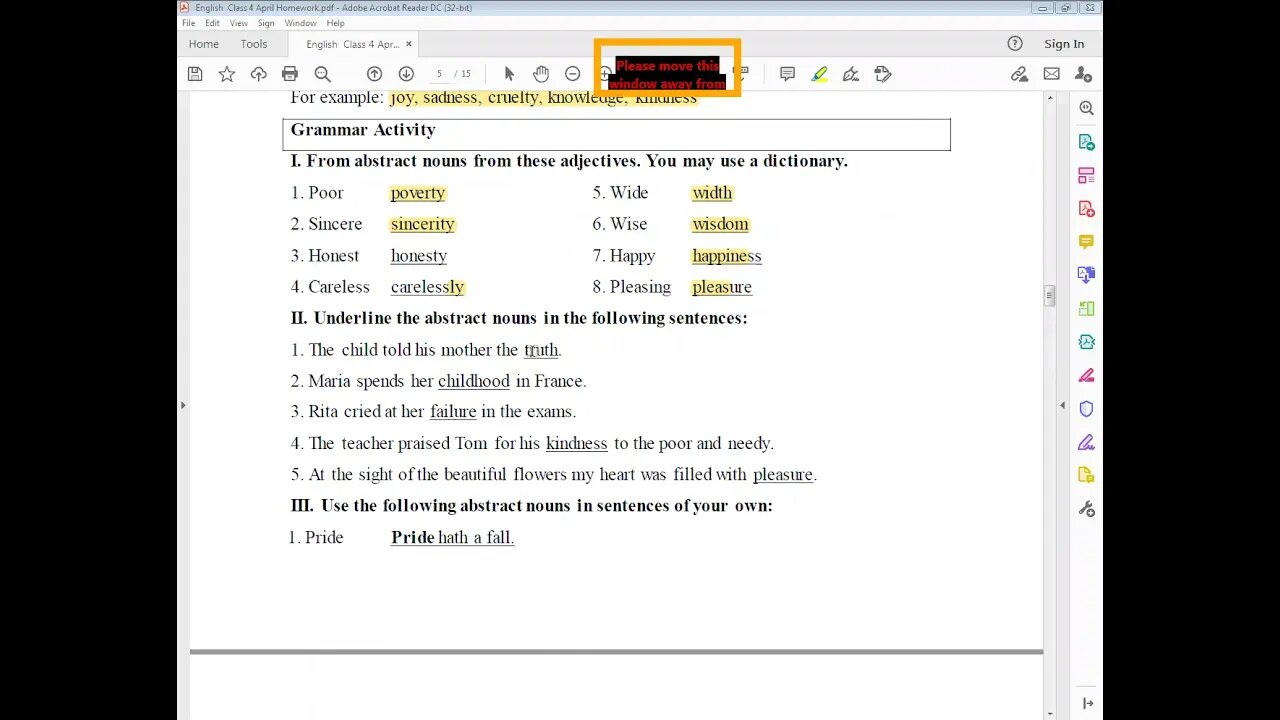1280x720 pixels.
Task: Collapse the right tools pane arrow
Action: click(1062, 405)
